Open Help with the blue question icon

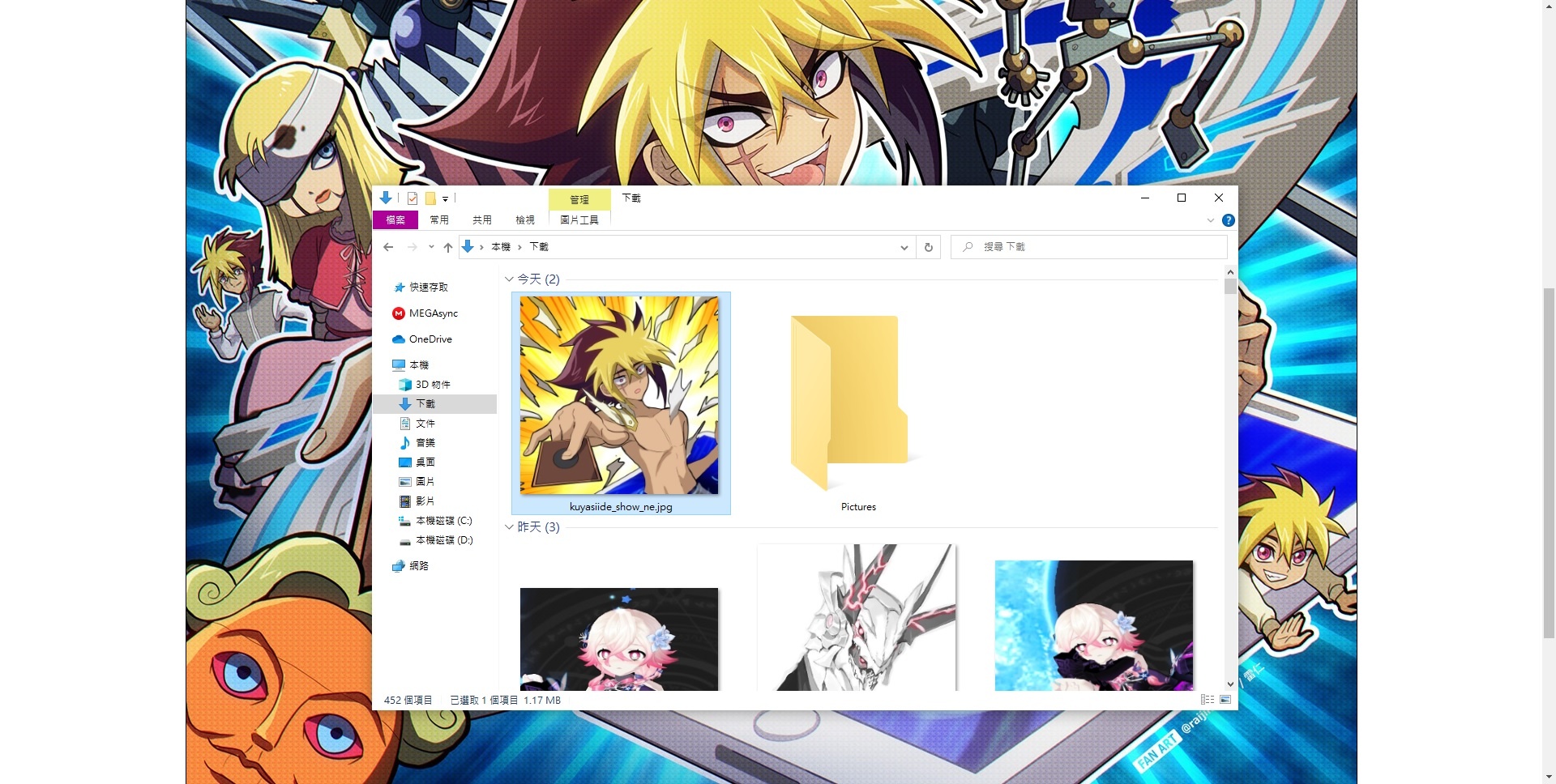point(1229,220)
